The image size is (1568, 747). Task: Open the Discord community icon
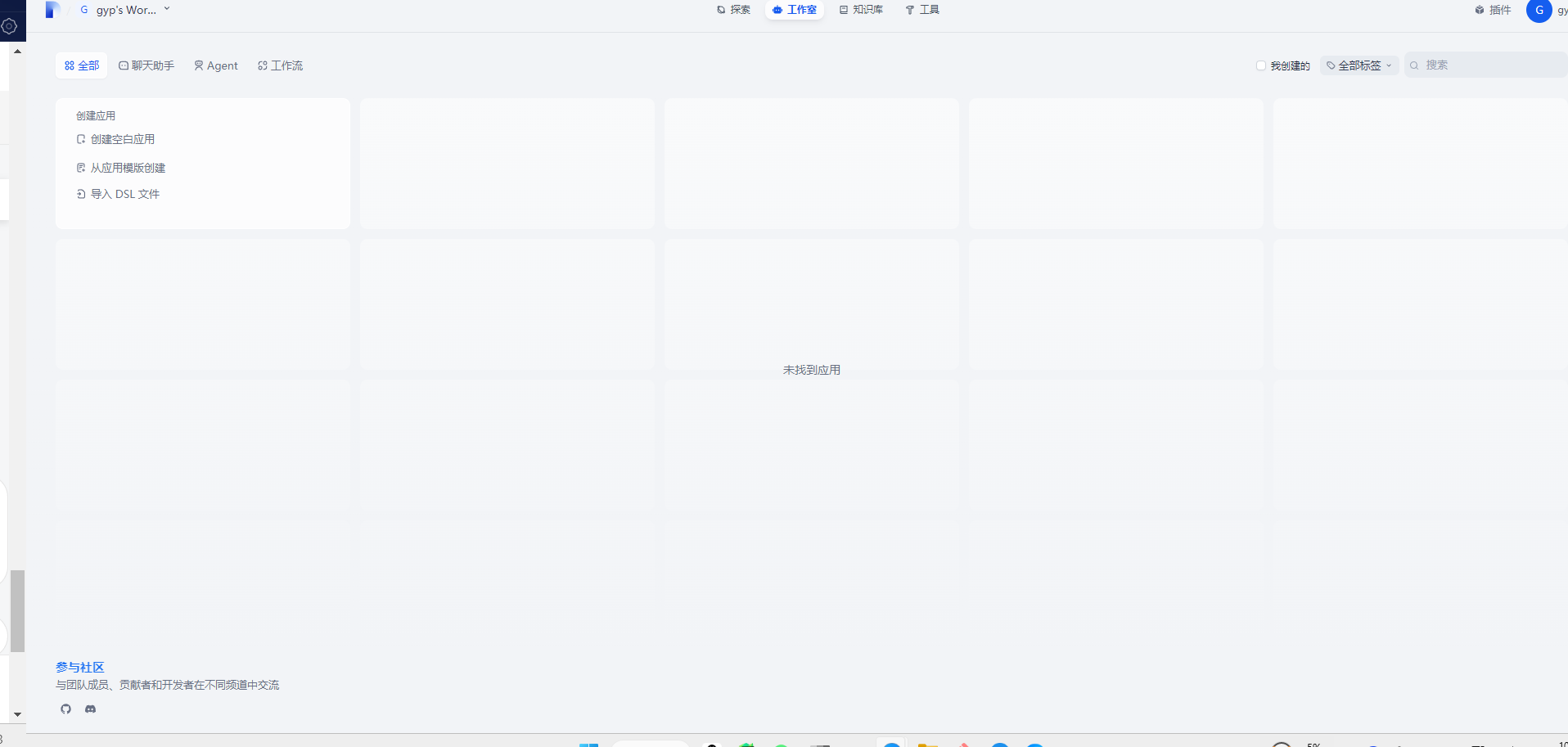point(91,709)
